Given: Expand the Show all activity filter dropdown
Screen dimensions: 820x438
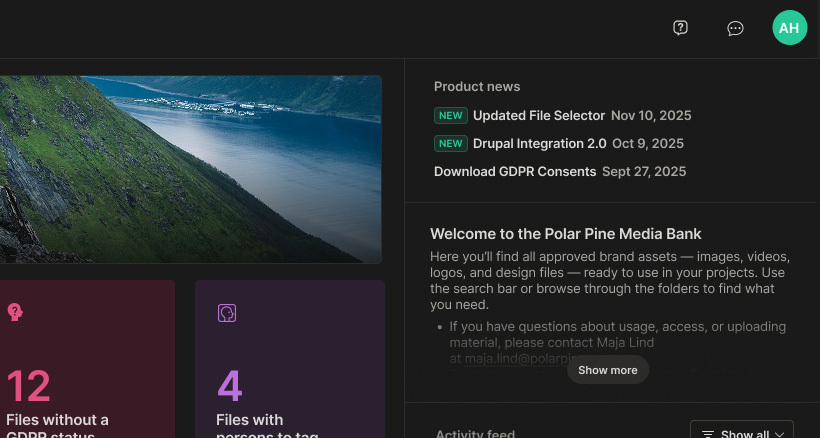Looking at the screenshot, I should pyautogui.click(x=742, y=432).
